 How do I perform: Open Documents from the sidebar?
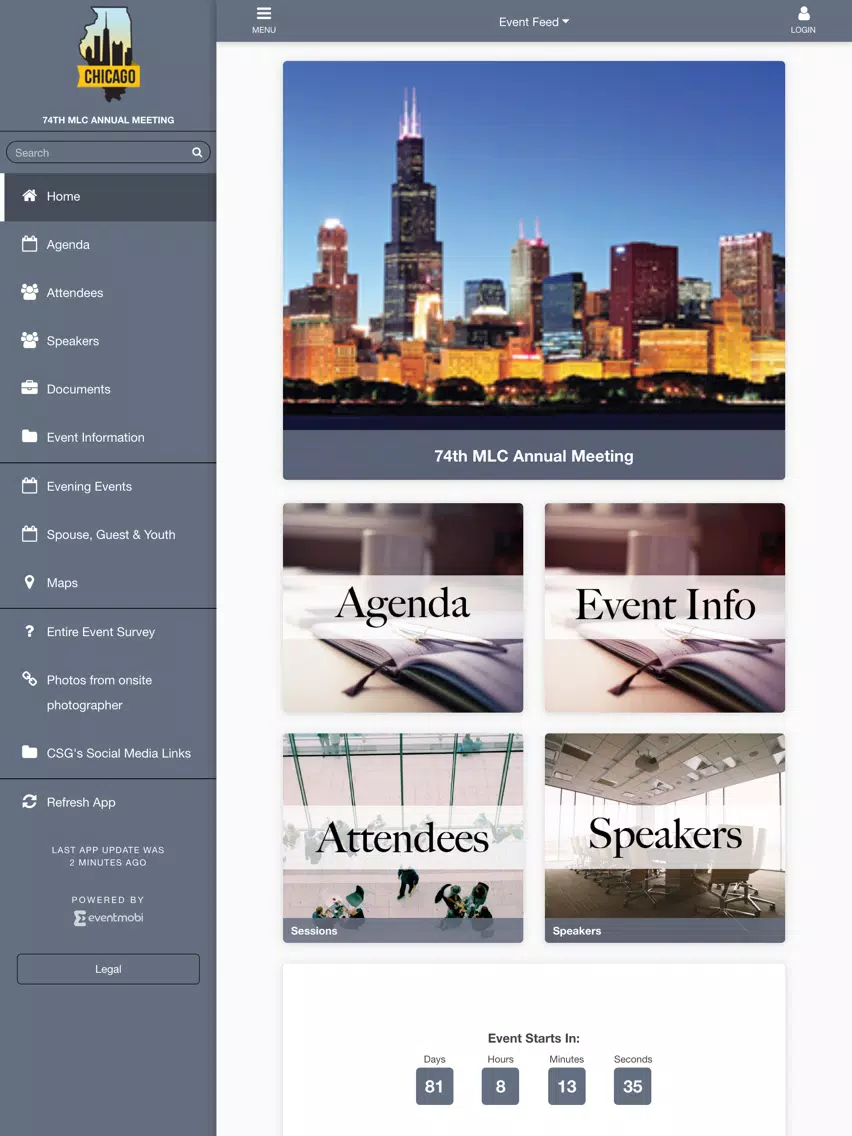click(108, 389)
